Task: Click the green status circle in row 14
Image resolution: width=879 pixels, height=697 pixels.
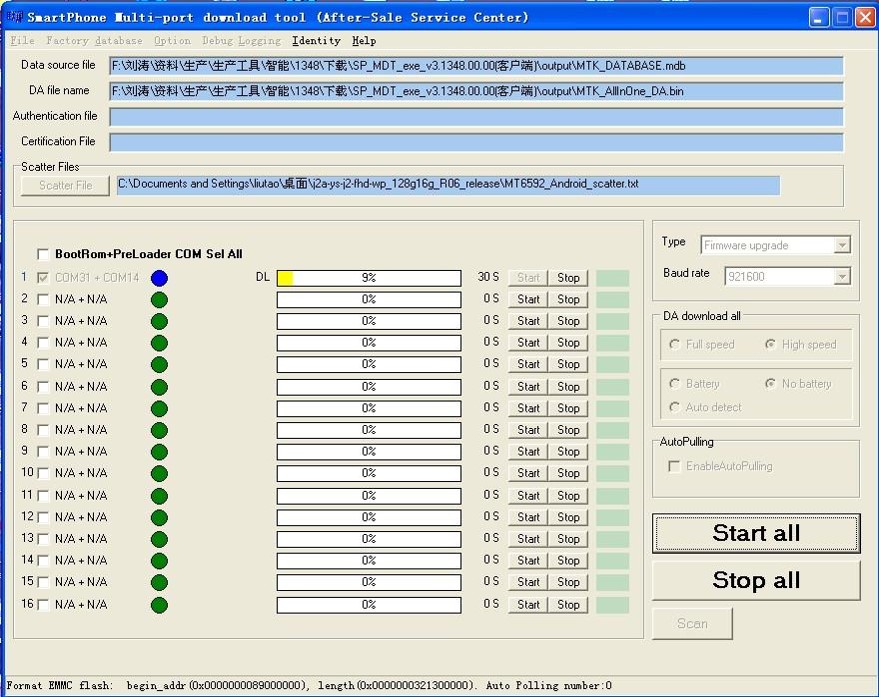Action: [159, 561]
